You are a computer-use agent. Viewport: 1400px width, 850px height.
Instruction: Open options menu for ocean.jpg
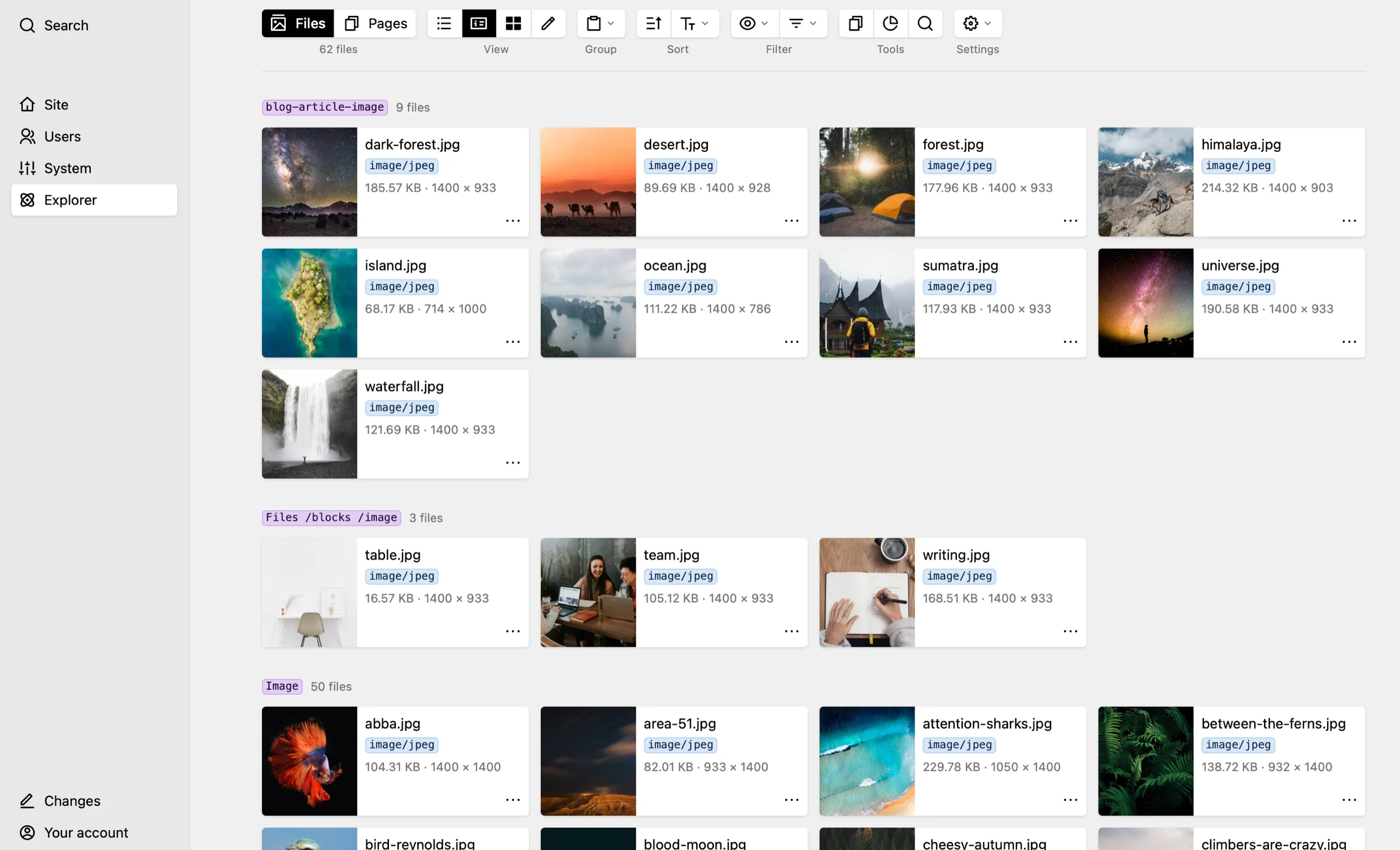click(791, 342)
